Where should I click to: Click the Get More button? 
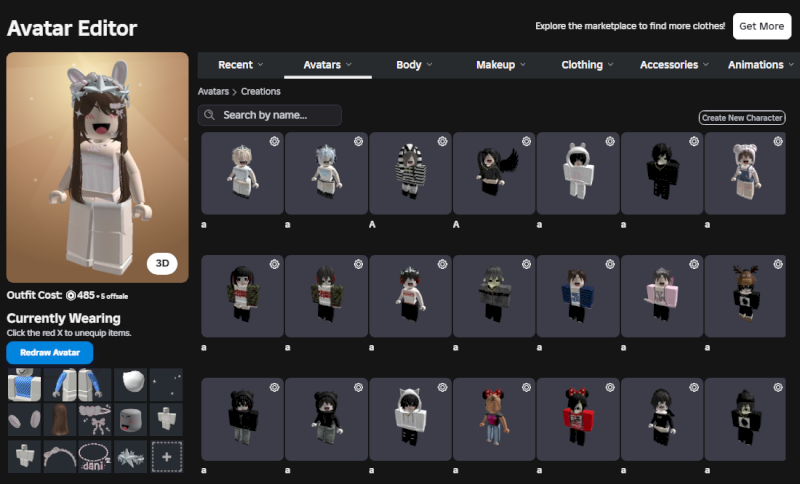point(762,26)
